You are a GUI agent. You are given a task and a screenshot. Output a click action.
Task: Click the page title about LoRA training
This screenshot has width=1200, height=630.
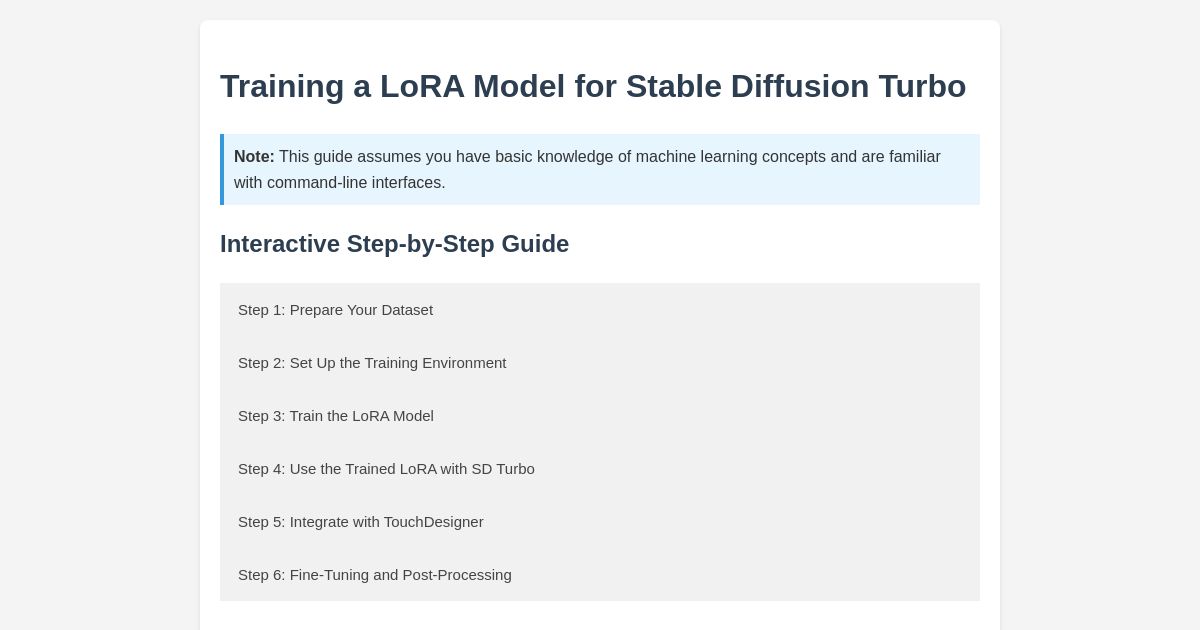(593, 87)
